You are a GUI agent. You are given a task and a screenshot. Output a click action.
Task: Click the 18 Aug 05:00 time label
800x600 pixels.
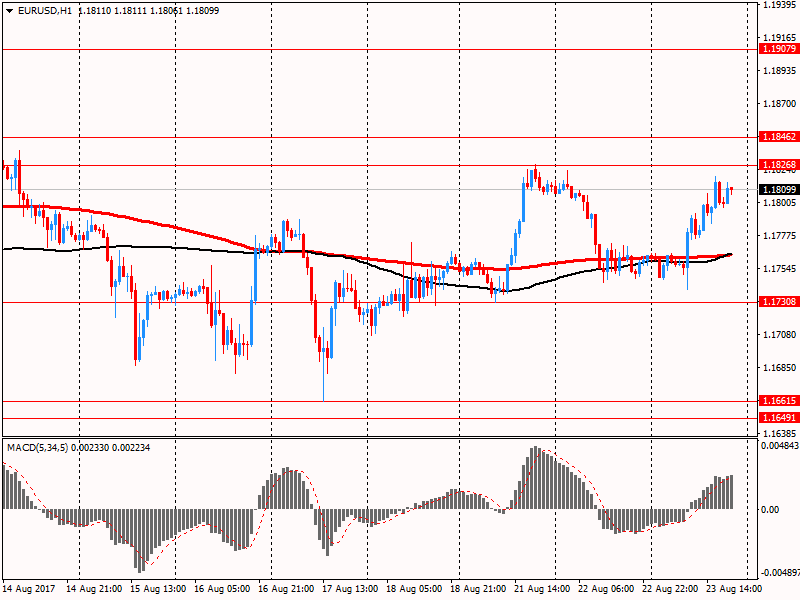[414, 589]
